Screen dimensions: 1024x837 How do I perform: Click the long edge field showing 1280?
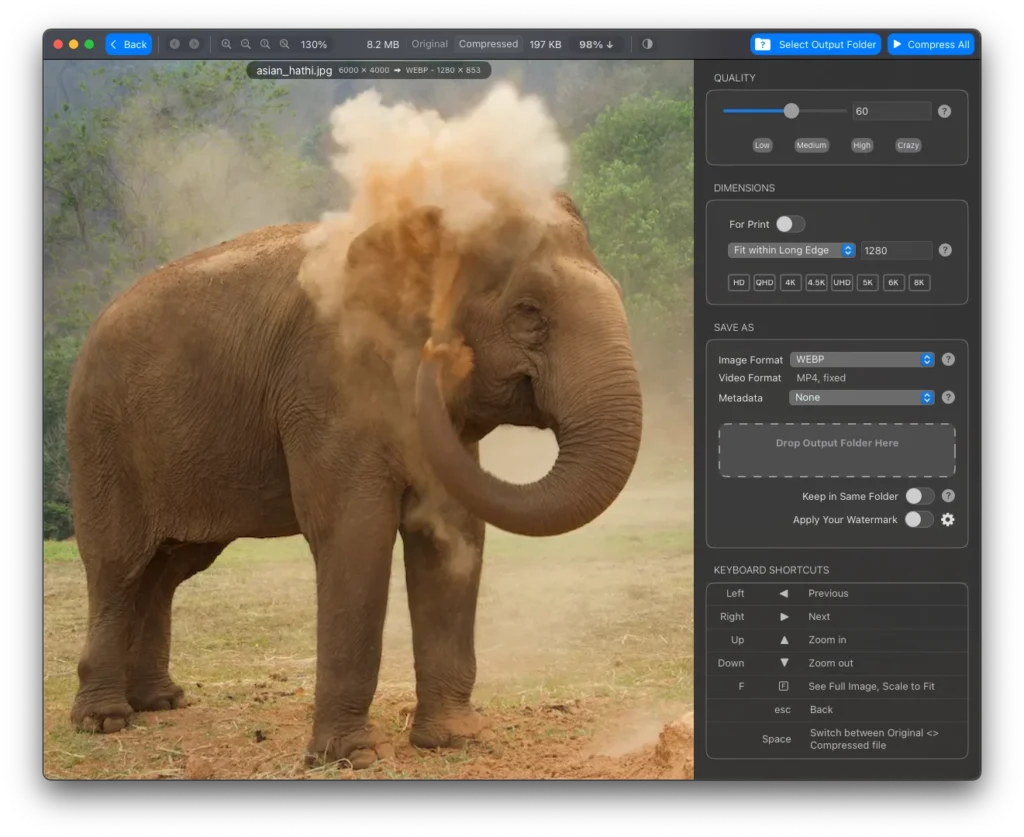click(896, 250)
